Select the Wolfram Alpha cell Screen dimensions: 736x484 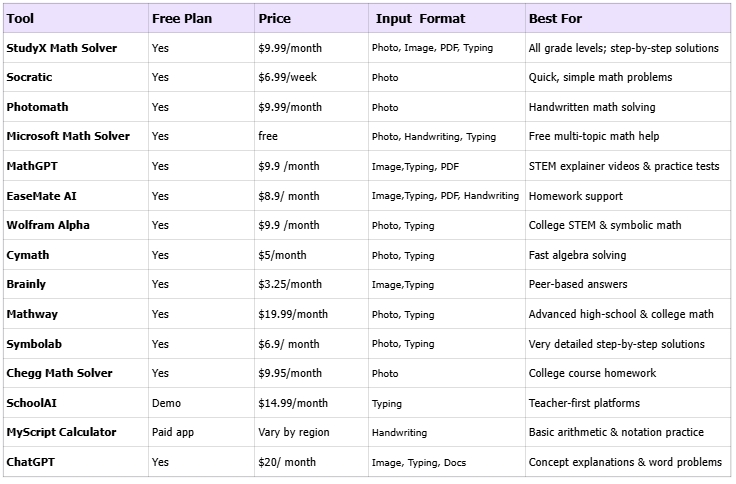click(48, 225)
